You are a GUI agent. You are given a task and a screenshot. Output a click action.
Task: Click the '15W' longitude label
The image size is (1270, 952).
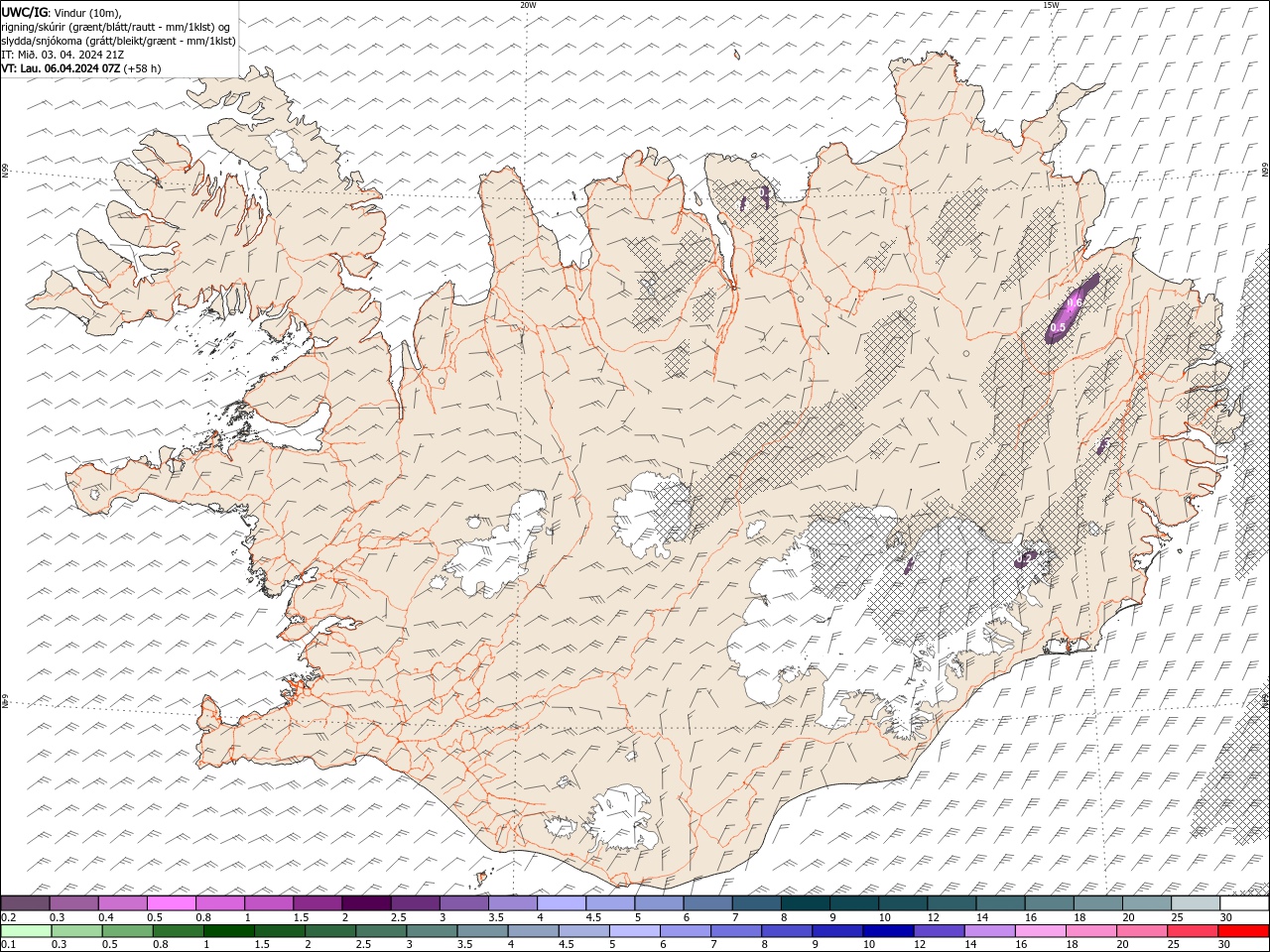click(x=1051, y=5)
